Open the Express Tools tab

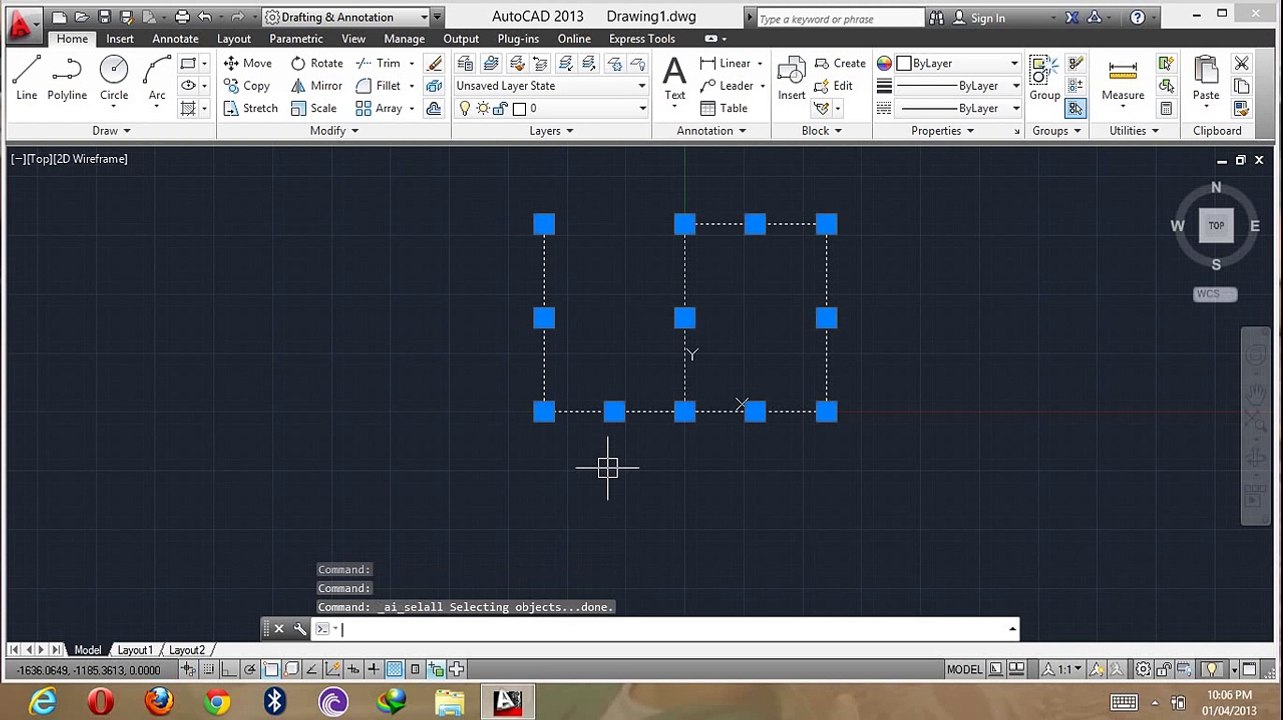(x=641, y=39)
